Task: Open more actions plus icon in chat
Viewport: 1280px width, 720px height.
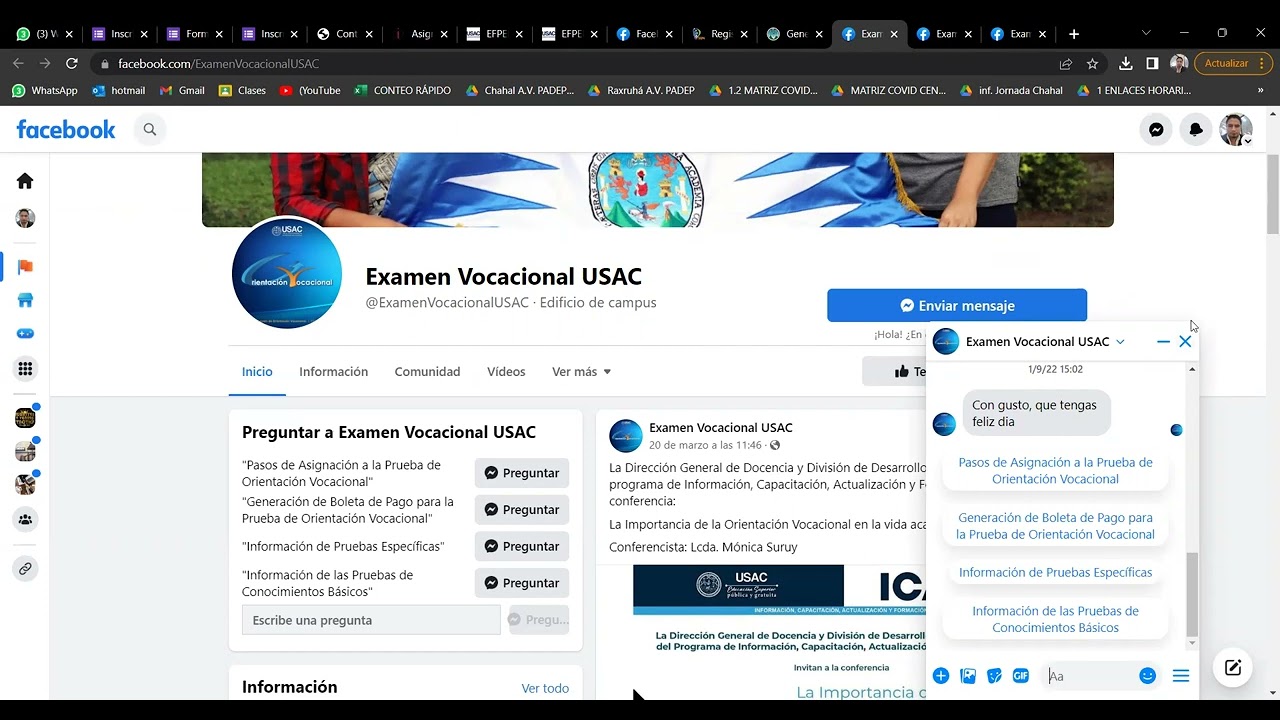Action: point(941,676)
